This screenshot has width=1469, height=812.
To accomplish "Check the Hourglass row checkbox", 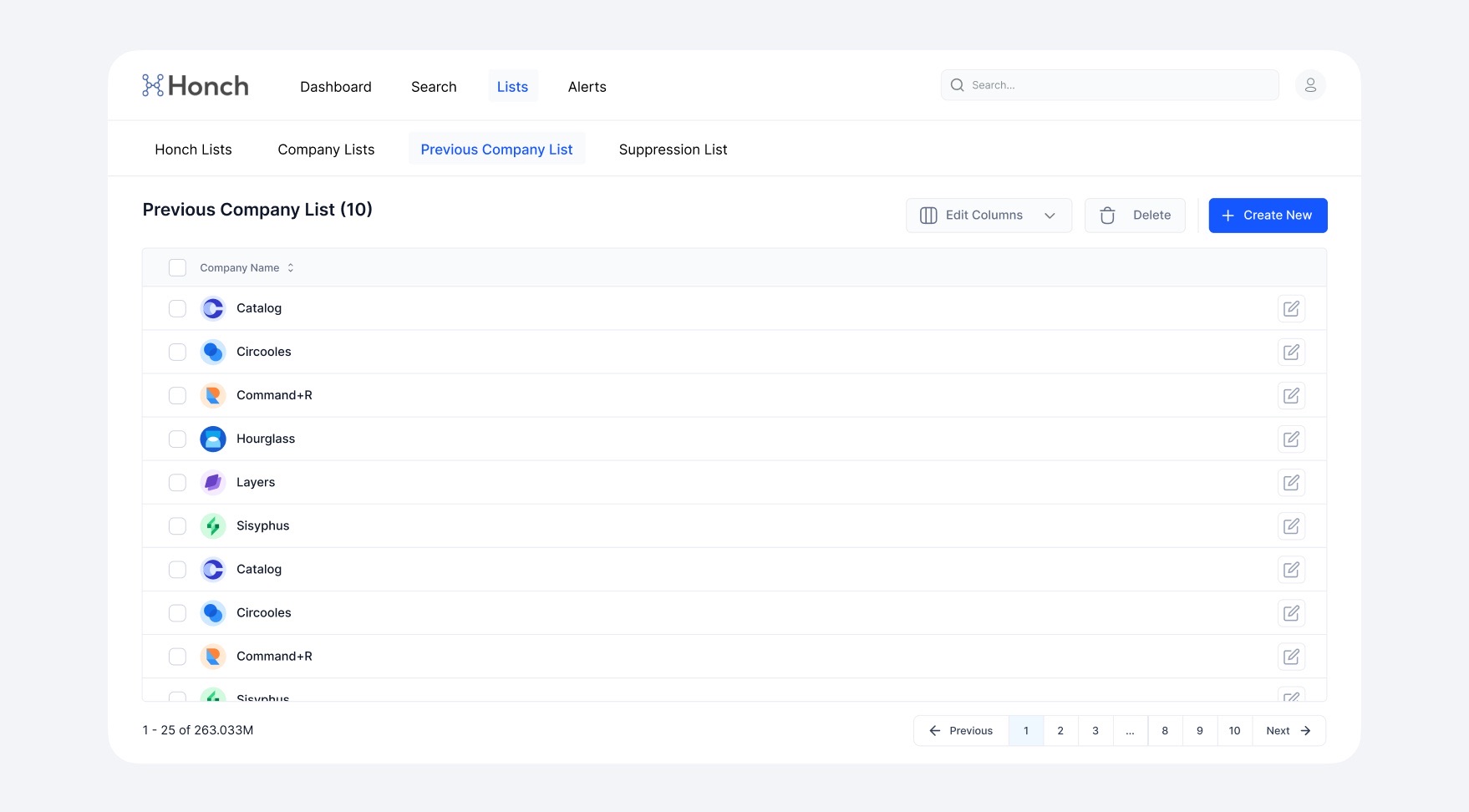I will (x=177, y=439).
